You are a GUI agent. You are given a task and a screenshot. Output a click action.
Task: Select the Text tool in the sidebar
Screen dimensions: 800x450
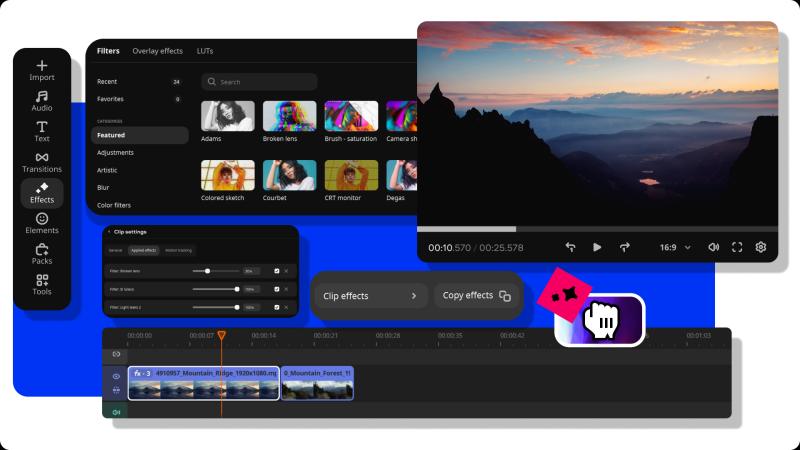42,132
